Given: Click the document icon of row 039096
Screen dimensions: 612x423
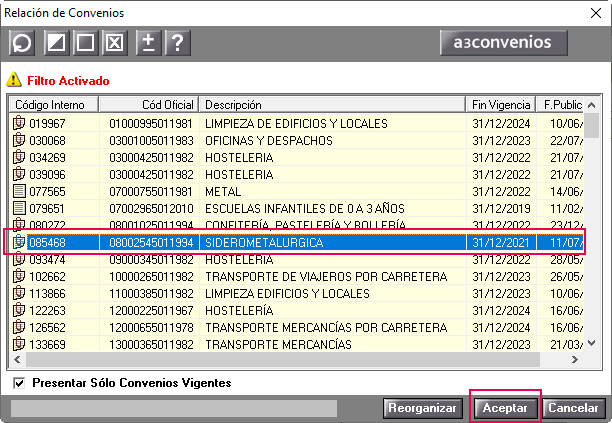Looking at the screenshot, I should 19,174.
